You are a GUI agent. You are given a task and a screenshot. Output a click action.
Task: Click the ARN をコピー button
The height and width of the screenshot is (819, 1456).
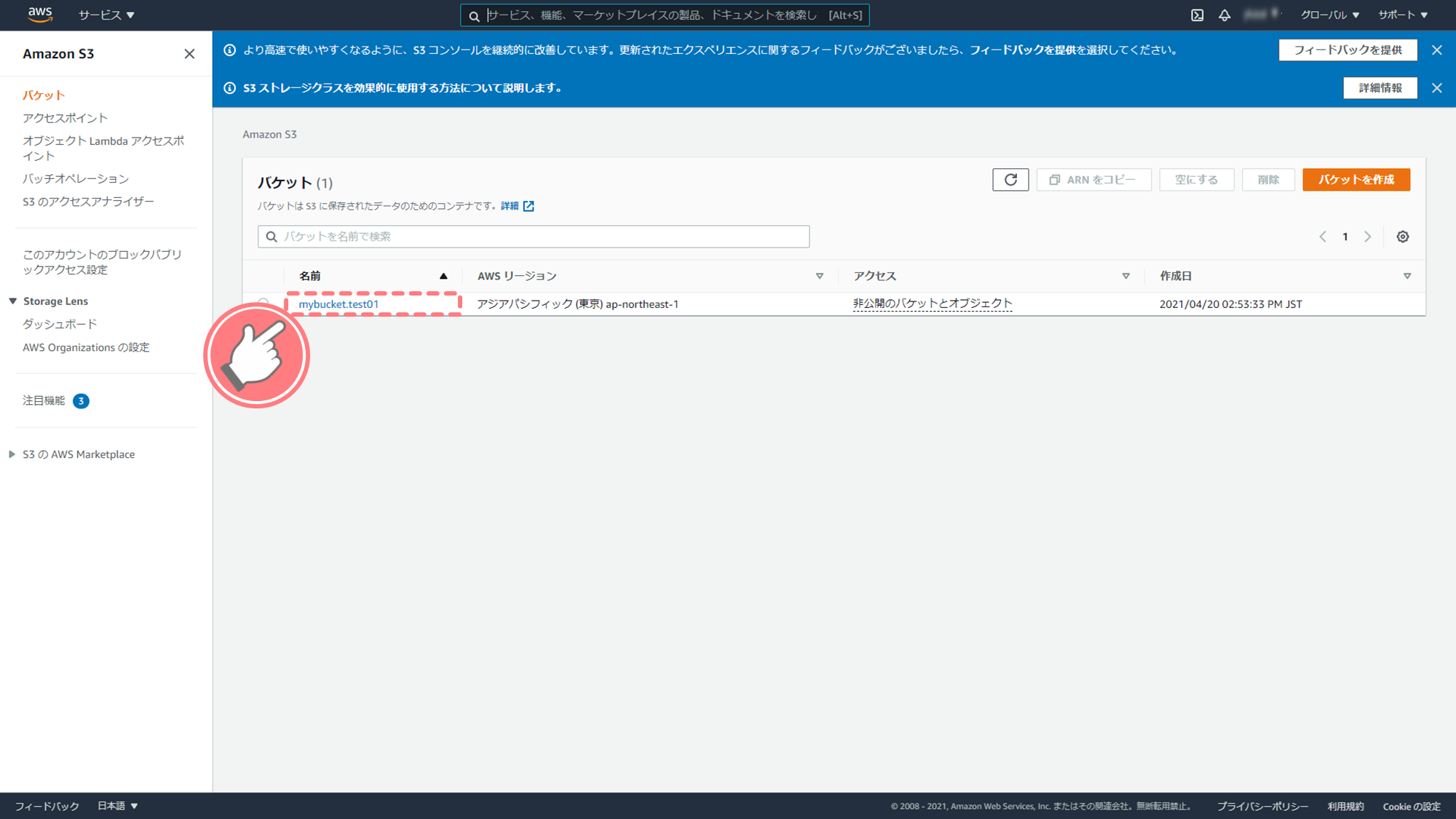(x=1093, y=180)
